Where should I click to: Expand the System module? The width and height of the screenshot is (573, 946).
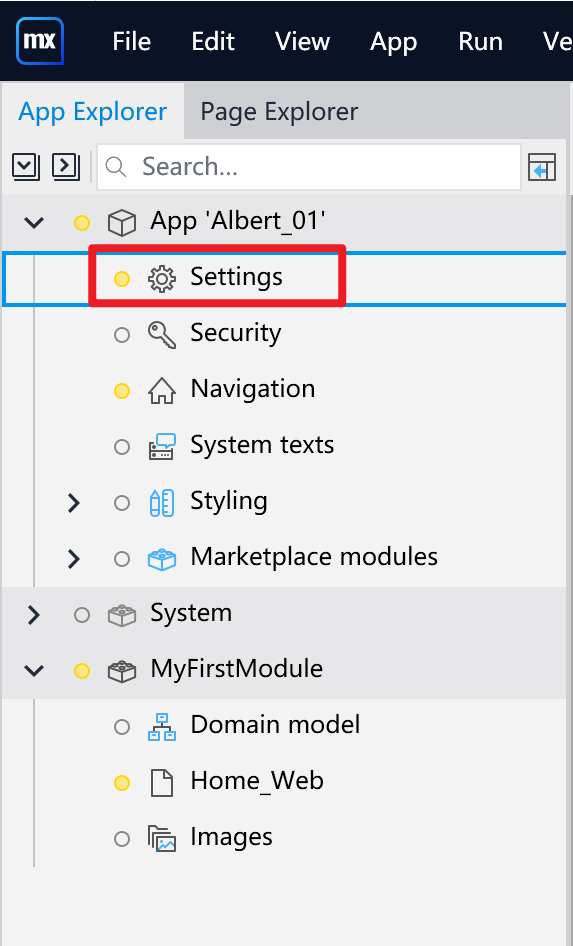pyautogui.click(x=34, y=615)
